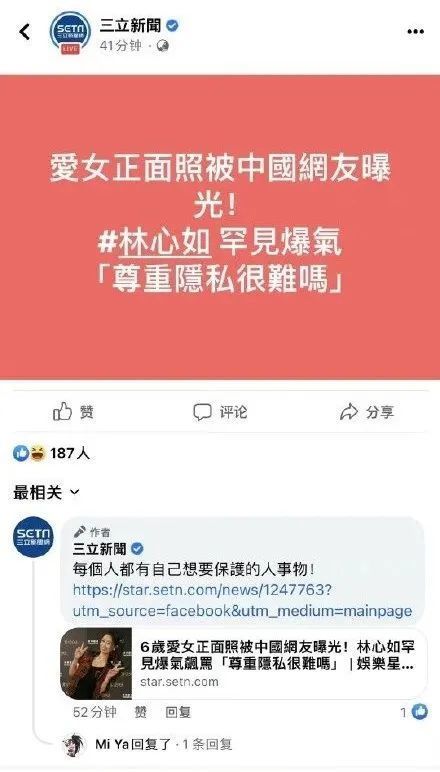Viewport: 440px width, 772px height.
Task: Tap the back arrow icon
Action: [x=25, y=32]
